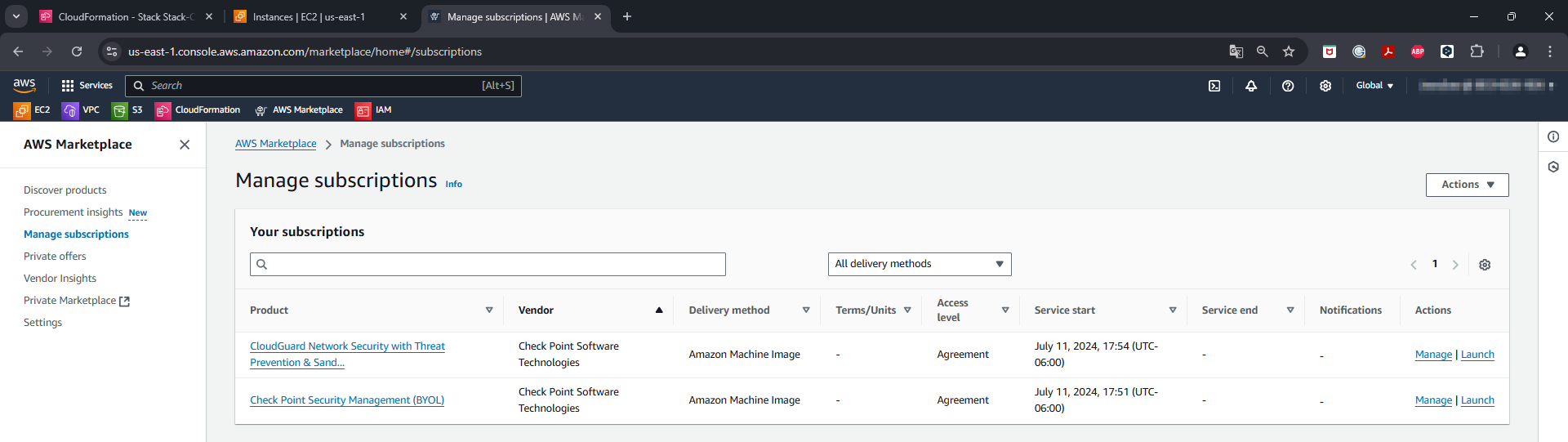Viewport: 1568px width, 442px height.
Task: Launch the Security Management BYOL subscription
Action: point(1477,400)
